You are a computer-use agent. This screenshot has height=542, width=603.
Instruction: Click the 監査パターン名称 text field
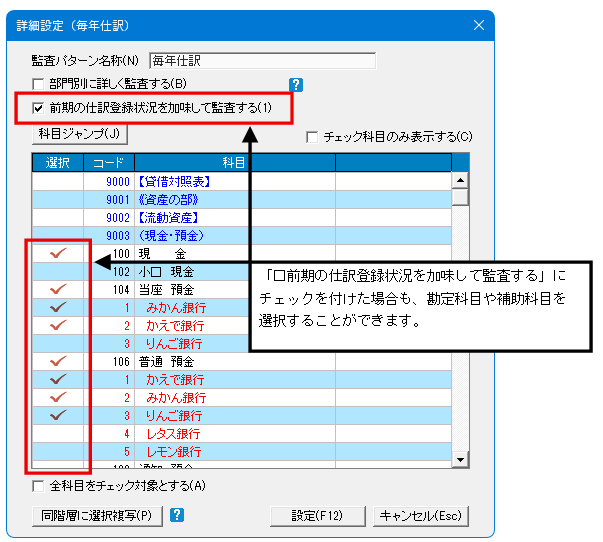tap(261, 62)
